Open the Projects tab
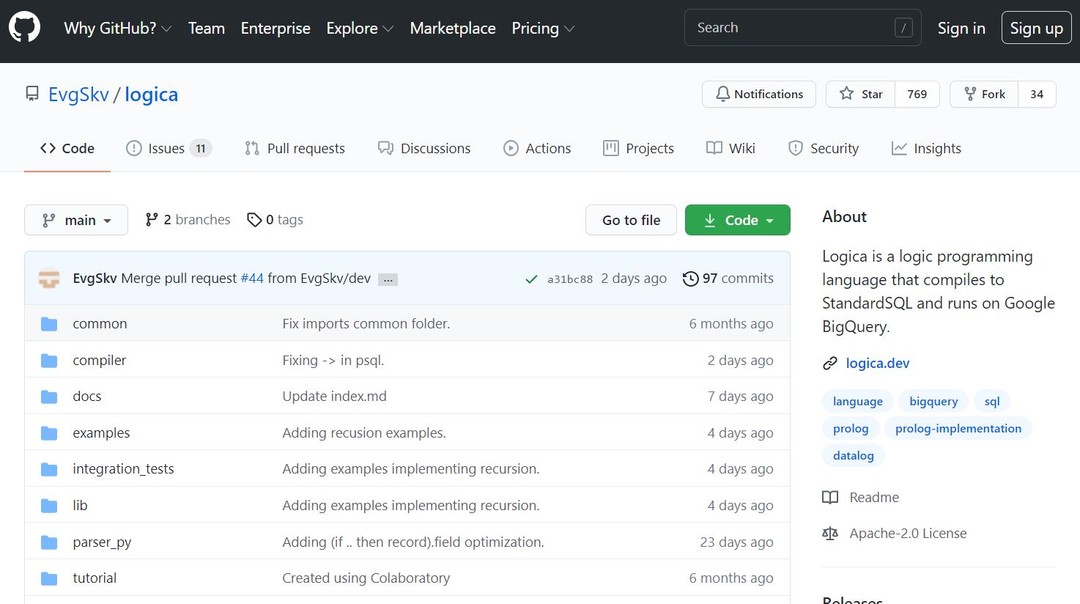The image size is (1080, 604). pos(638,148)
